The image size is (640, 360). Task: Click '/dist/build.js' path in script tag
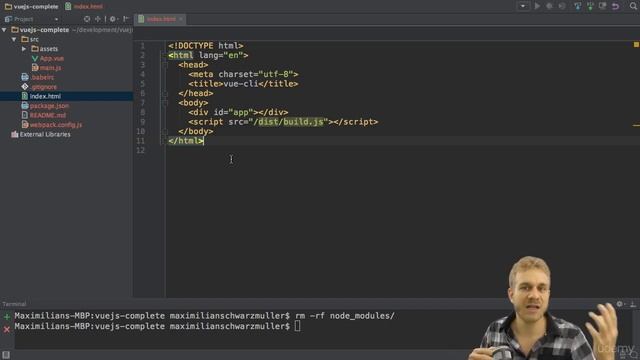point(289,122)
